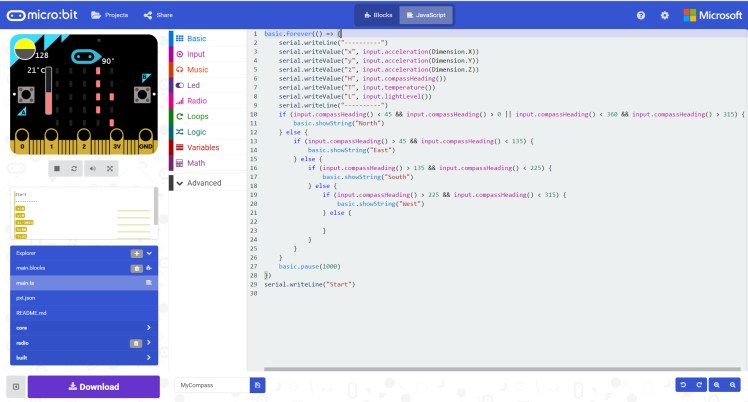
Task: Click the micro:bit logo
Action: coord(42,15)
